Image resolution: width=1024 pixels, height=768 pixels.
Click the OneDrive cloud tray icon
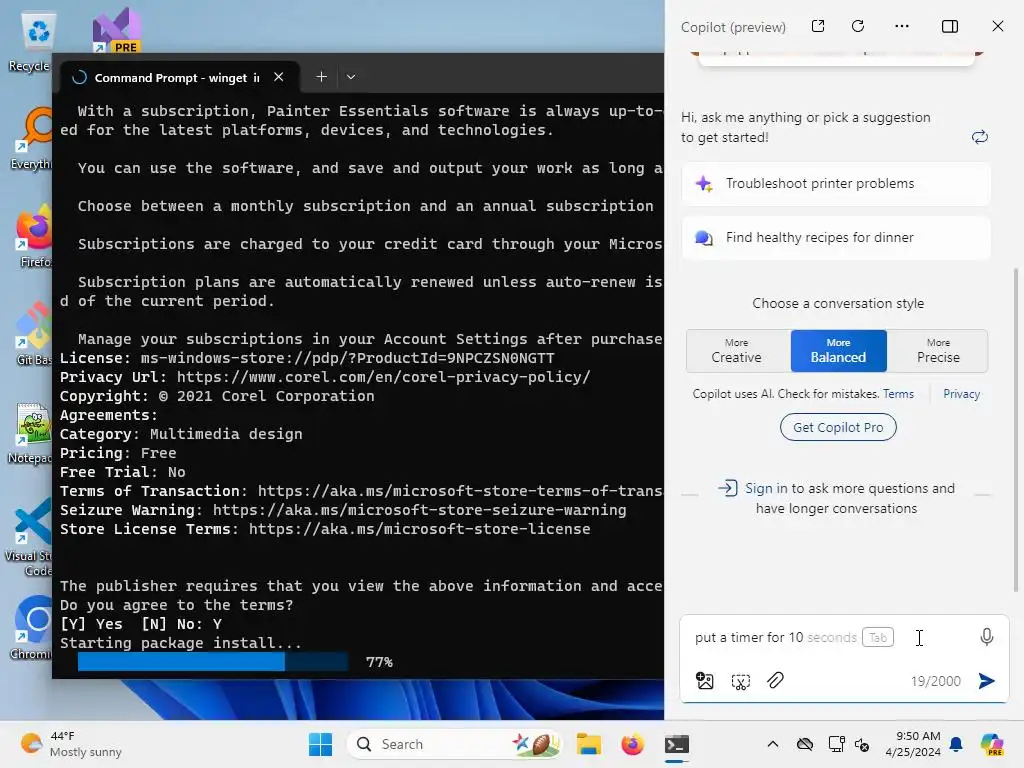(x=805, y=744)
